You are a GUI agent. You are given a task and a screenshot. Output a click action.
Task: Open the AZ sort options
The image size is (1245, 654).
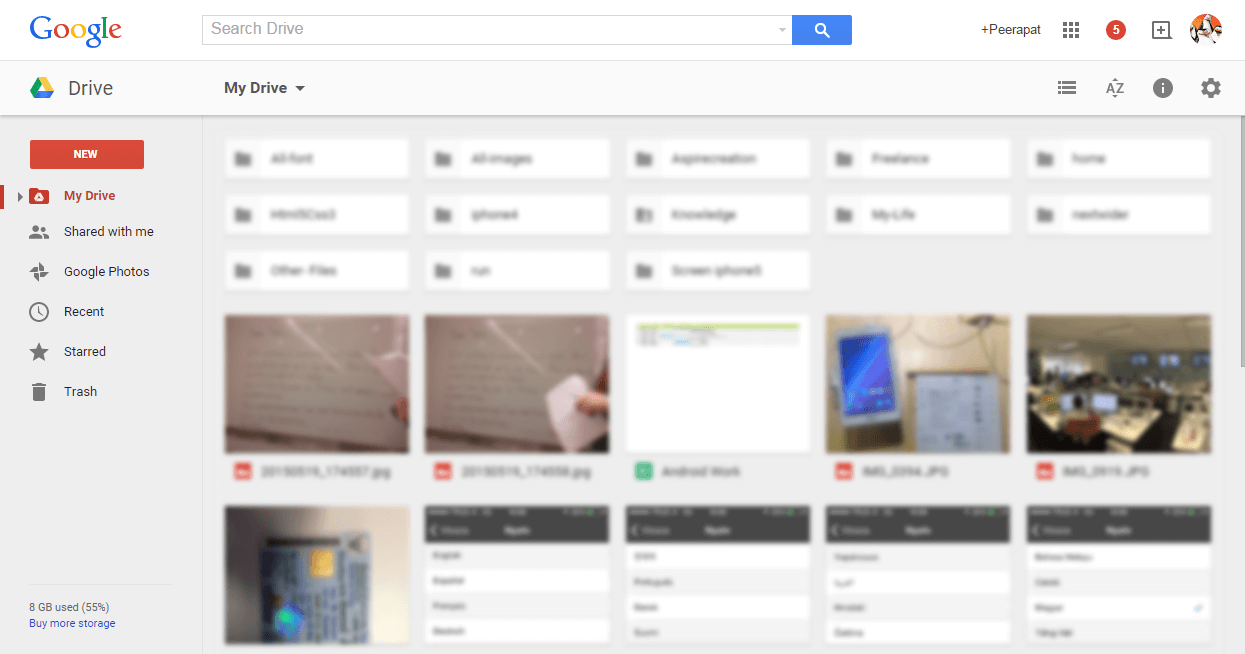1115,88
